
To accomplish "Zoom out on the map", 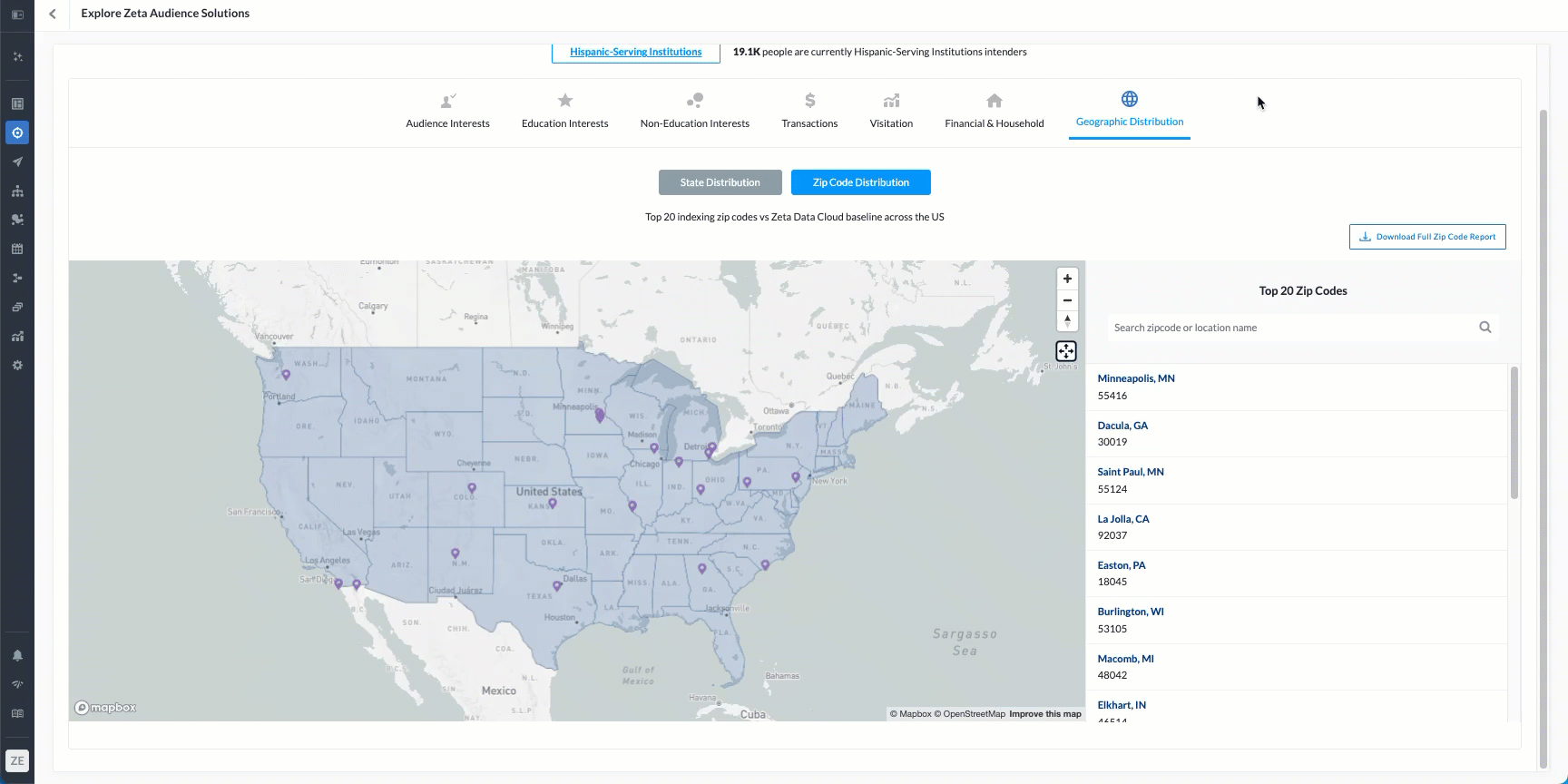I will pos(1067,300).
